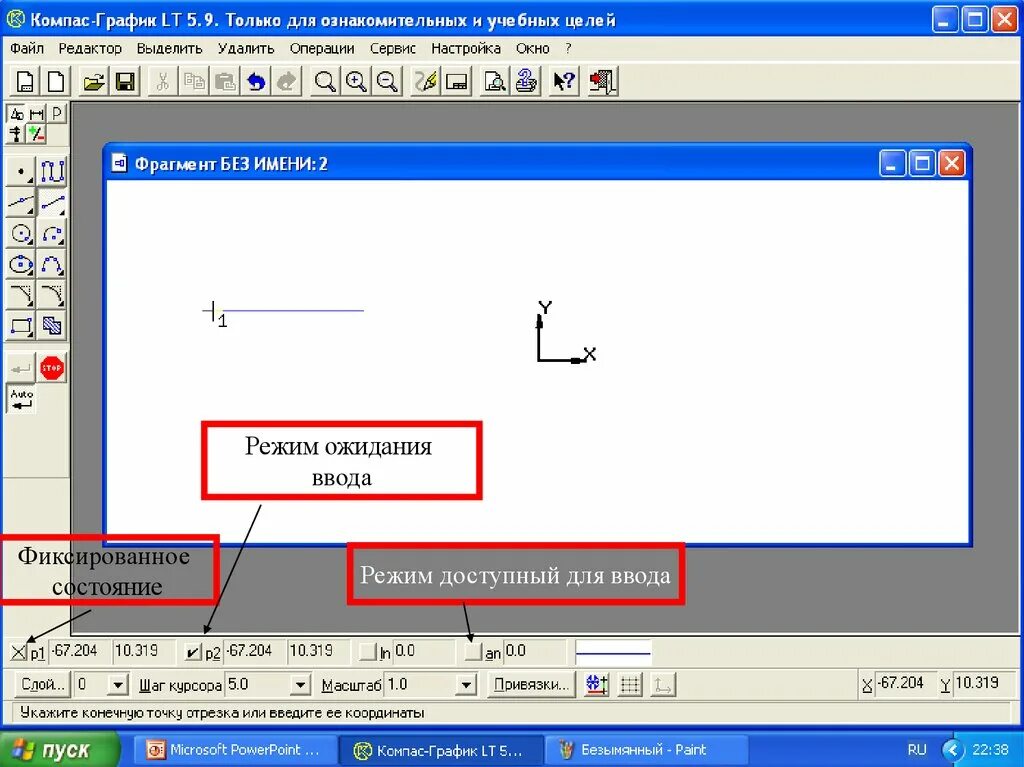Open the Окно menu

532,48
